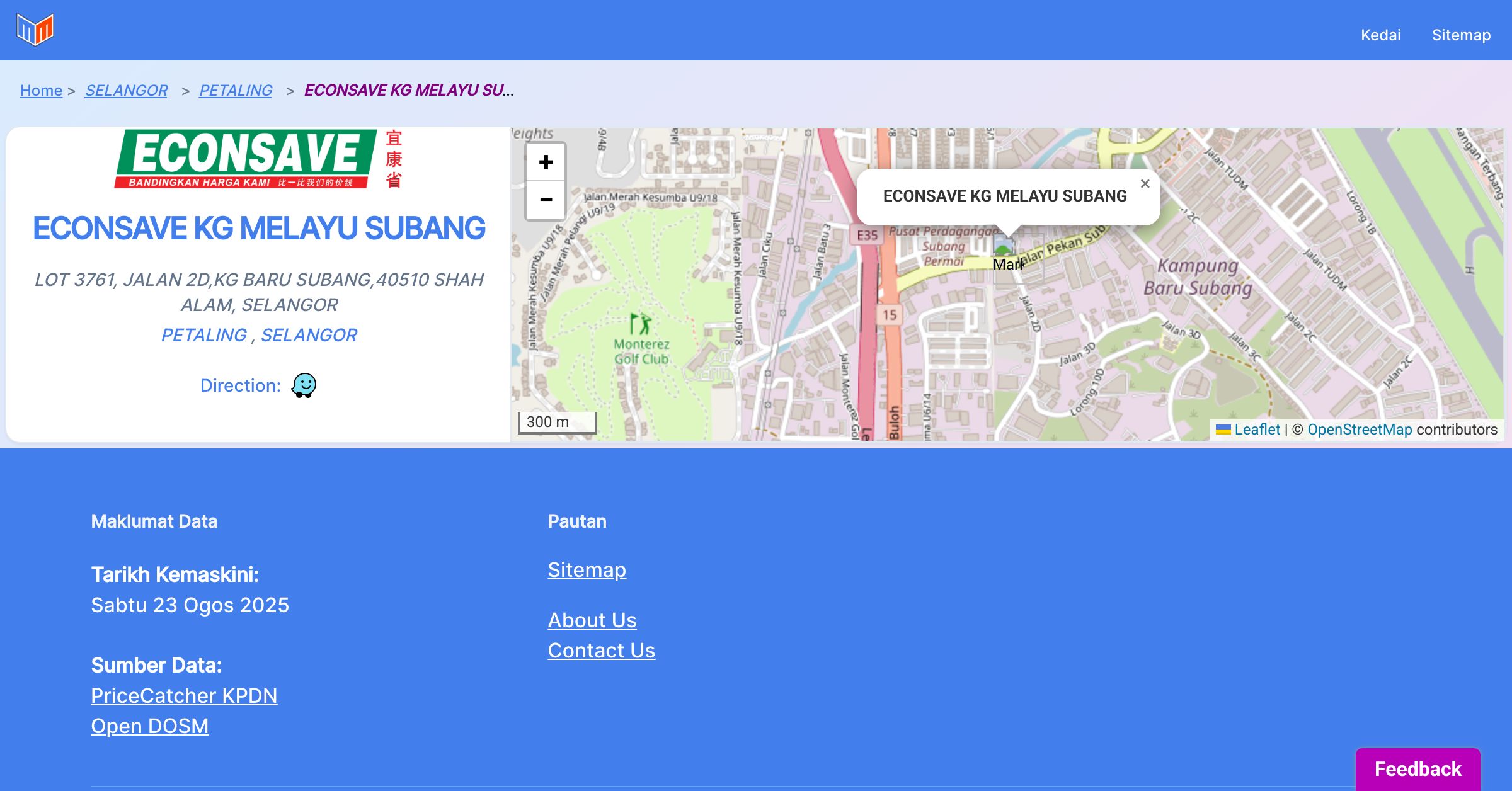
Task: Zoom in on the map
Action: [546, 162]
